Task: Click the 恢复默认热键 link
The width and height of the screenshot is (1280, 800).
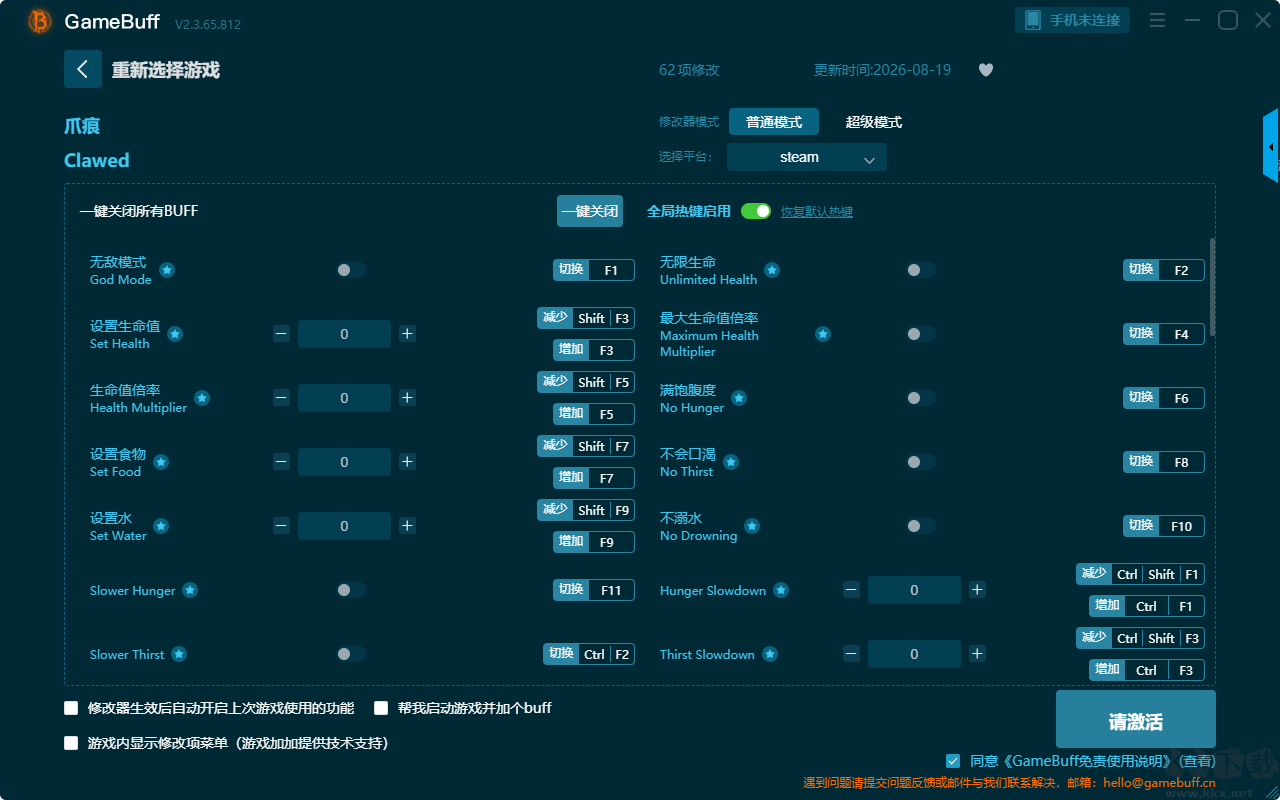Action: click(x=817, y=212)
